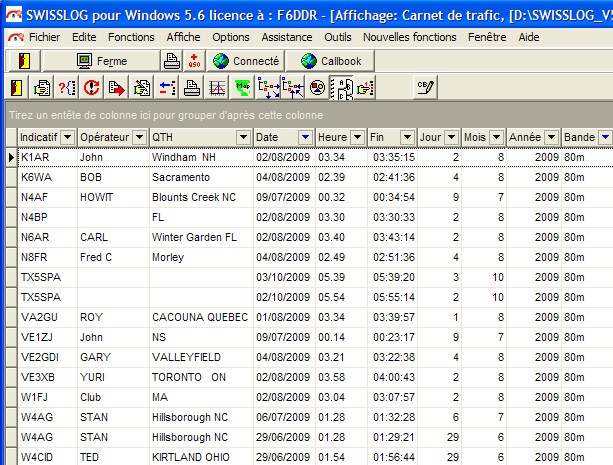Open the Indicatif column filter dropdown
Viewport: 613px width, 465px height.
tap(67, 137)
